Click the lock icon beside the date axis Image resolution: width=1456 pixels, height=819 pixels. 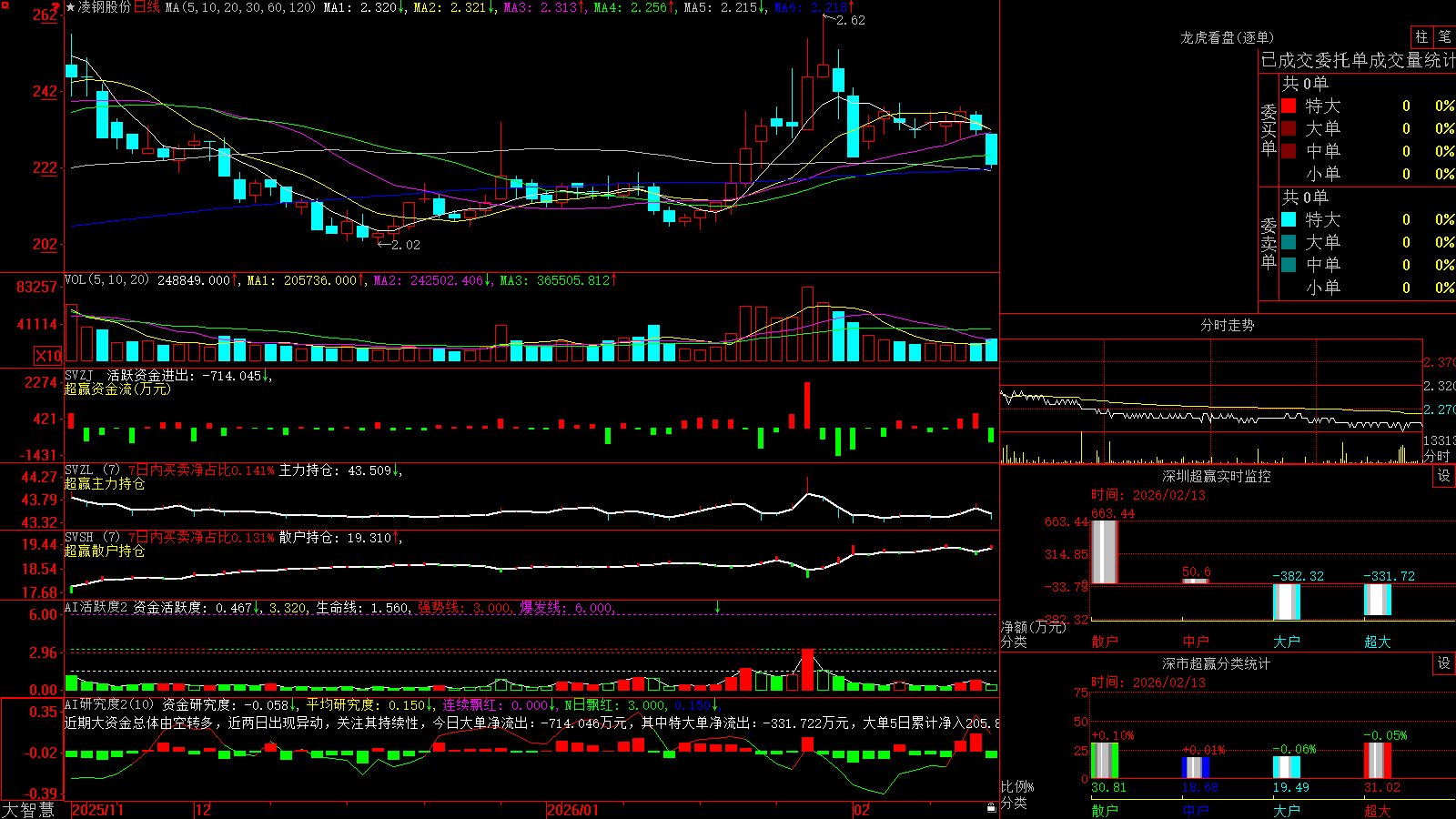[992, 808]
